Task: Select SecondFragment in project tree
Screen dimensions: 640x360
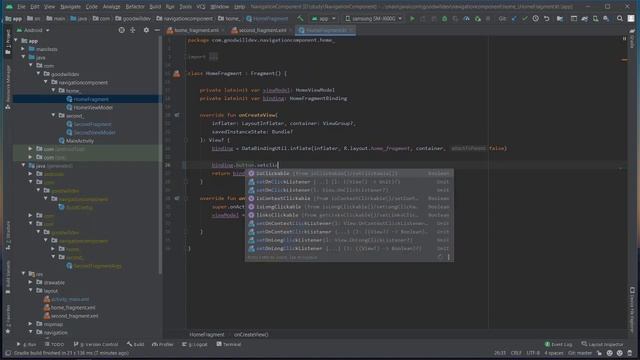Action: (92, 124)
